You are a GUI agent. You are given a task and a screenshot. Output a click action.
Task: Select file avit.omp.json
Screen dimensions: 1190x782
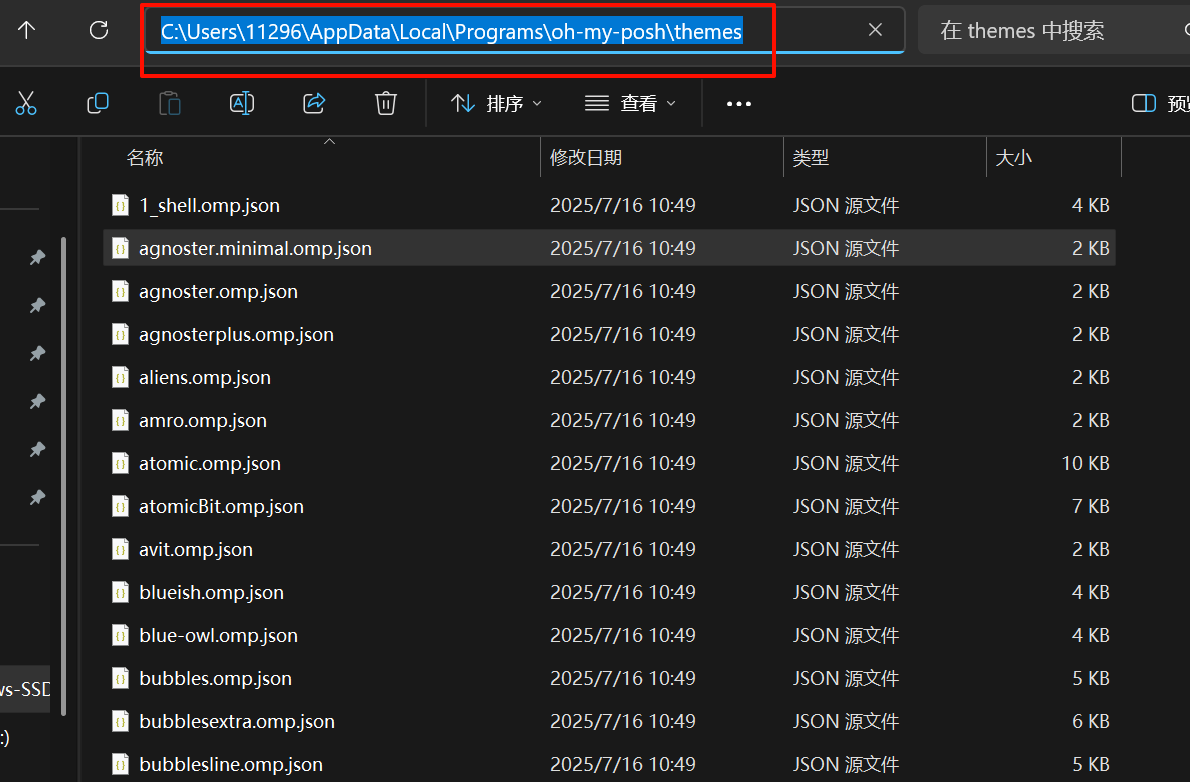609,550
